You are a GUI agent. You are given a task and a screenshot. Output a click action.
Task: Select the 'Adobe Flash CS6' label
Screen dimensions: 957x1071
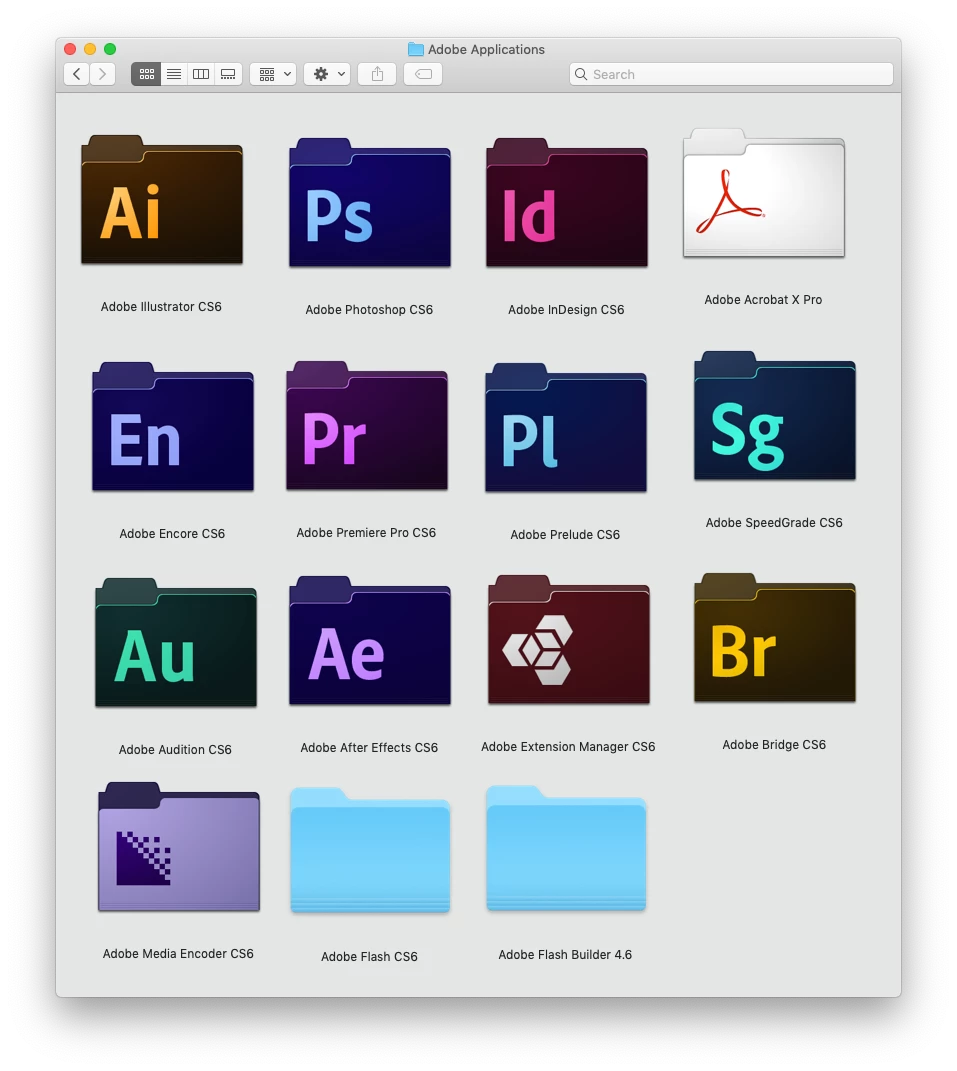(369, 957)
